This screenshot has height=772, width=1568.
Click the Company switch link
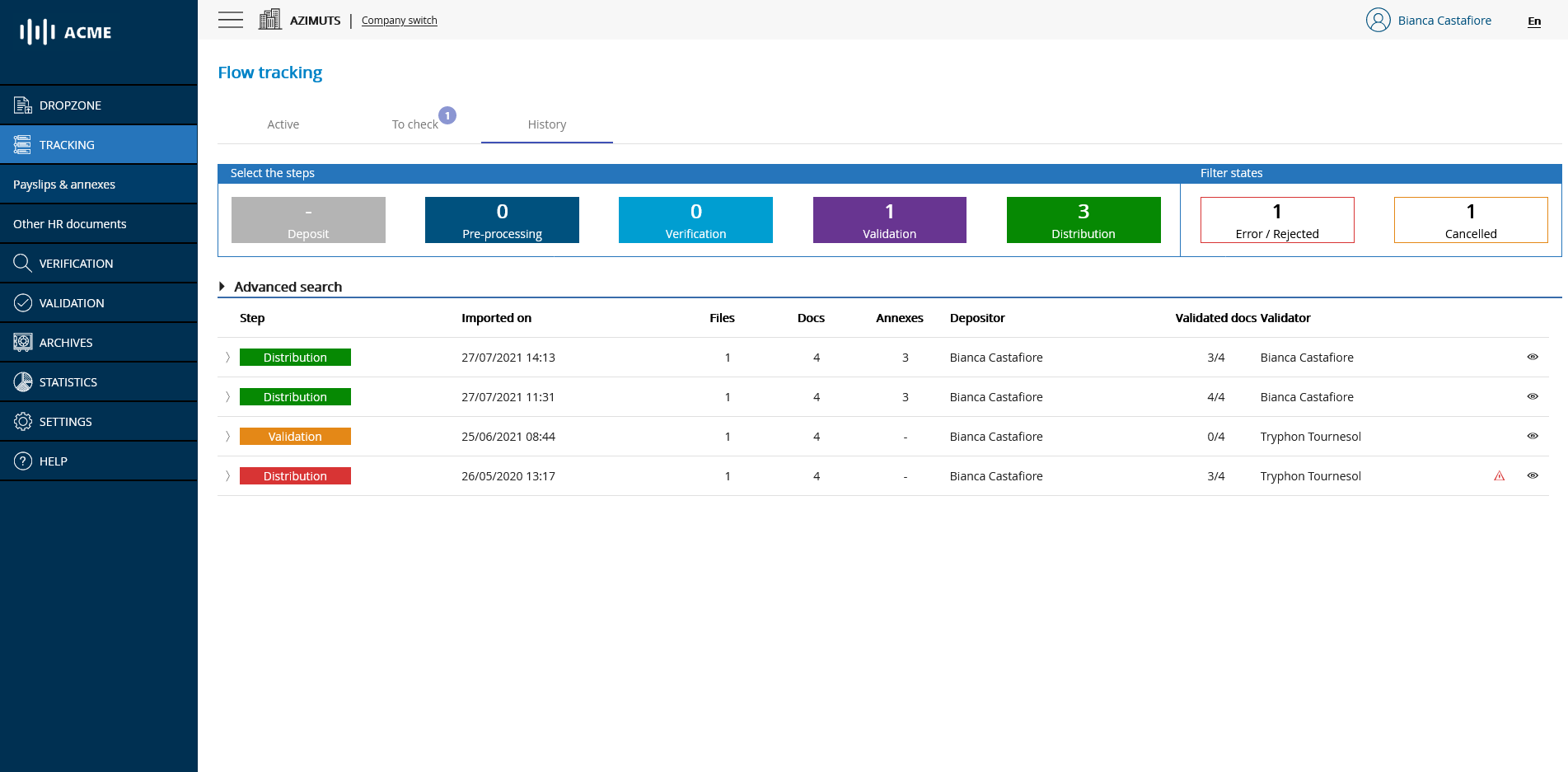399,20
